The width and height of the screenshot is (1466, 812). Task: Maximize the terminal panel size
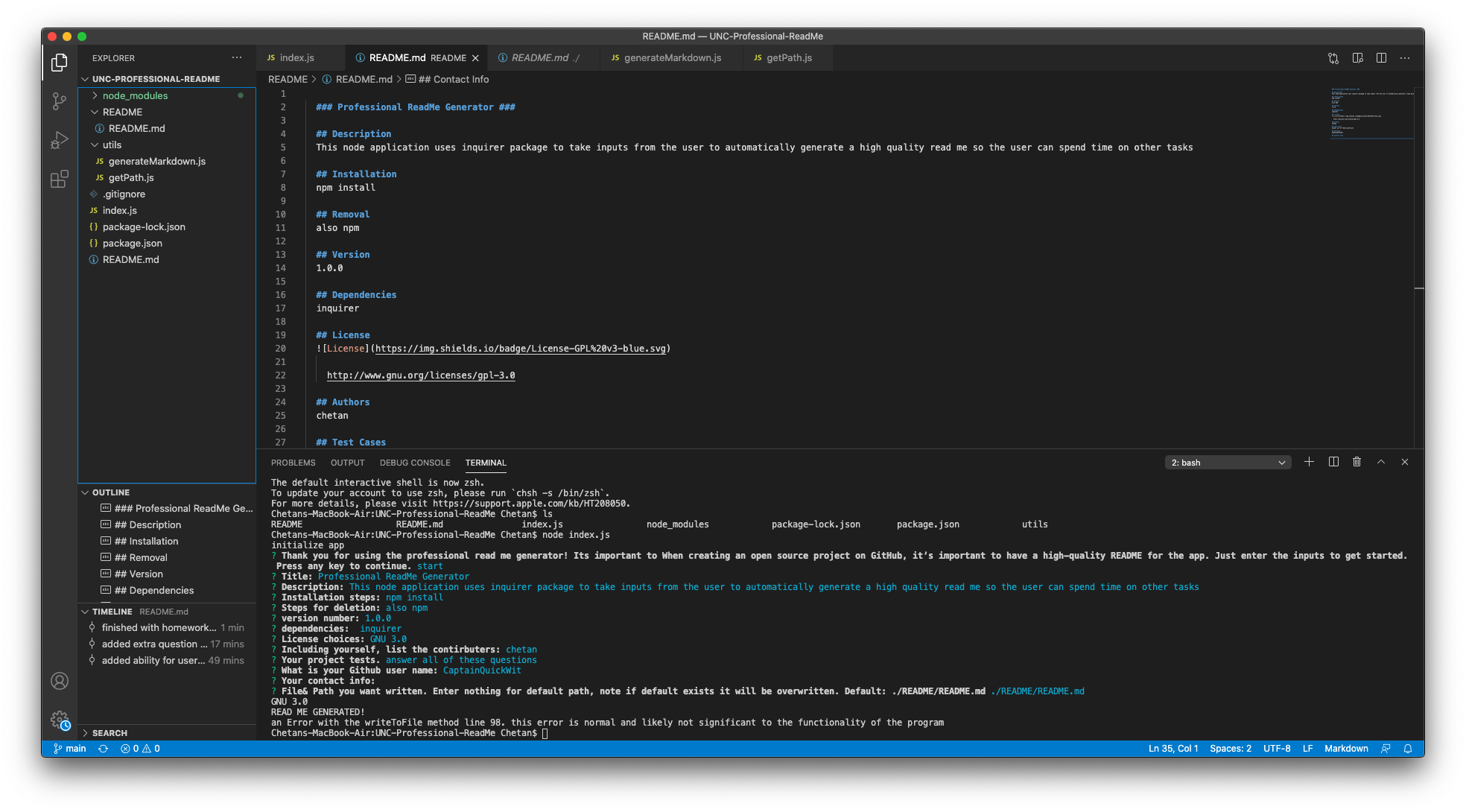[1381, 462]
